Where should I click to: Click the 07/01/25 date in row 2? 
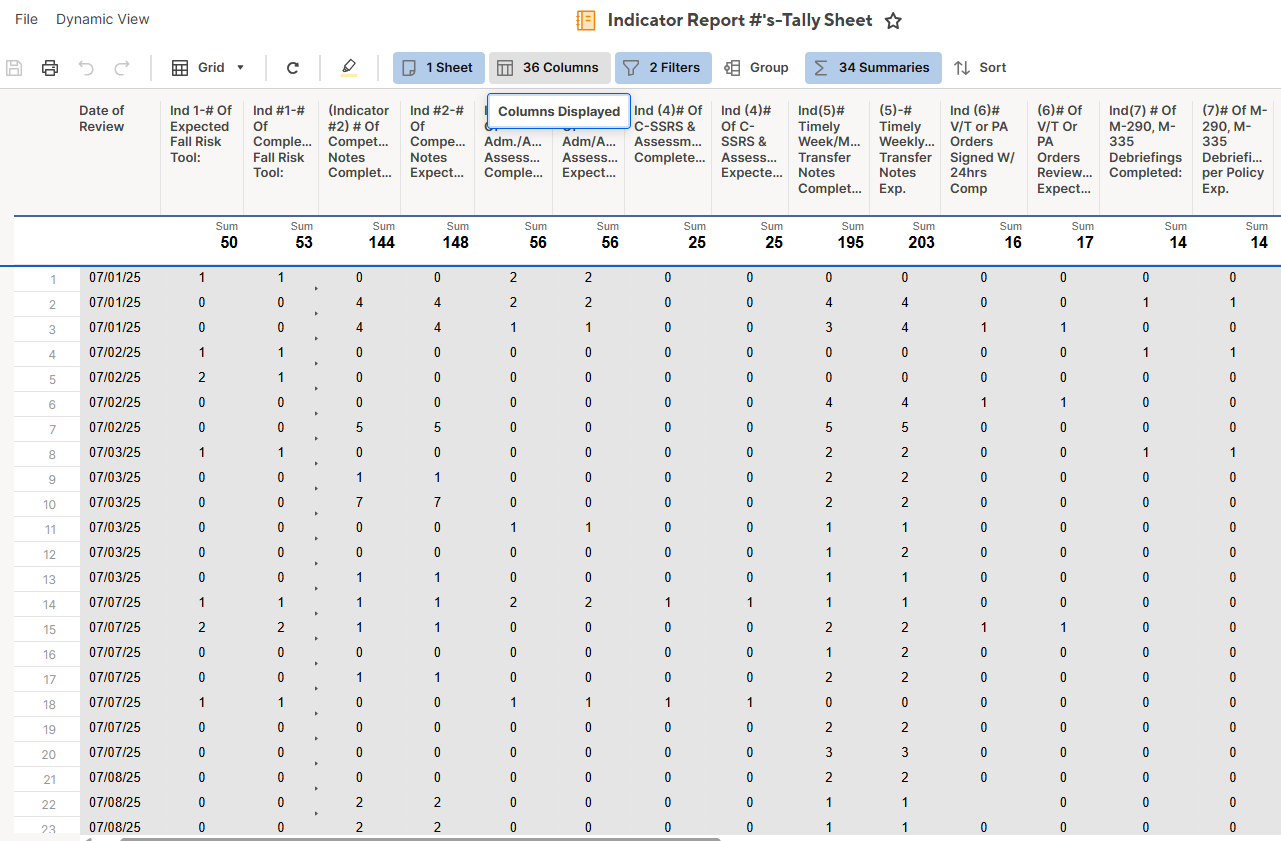click(x=115, y=302)
